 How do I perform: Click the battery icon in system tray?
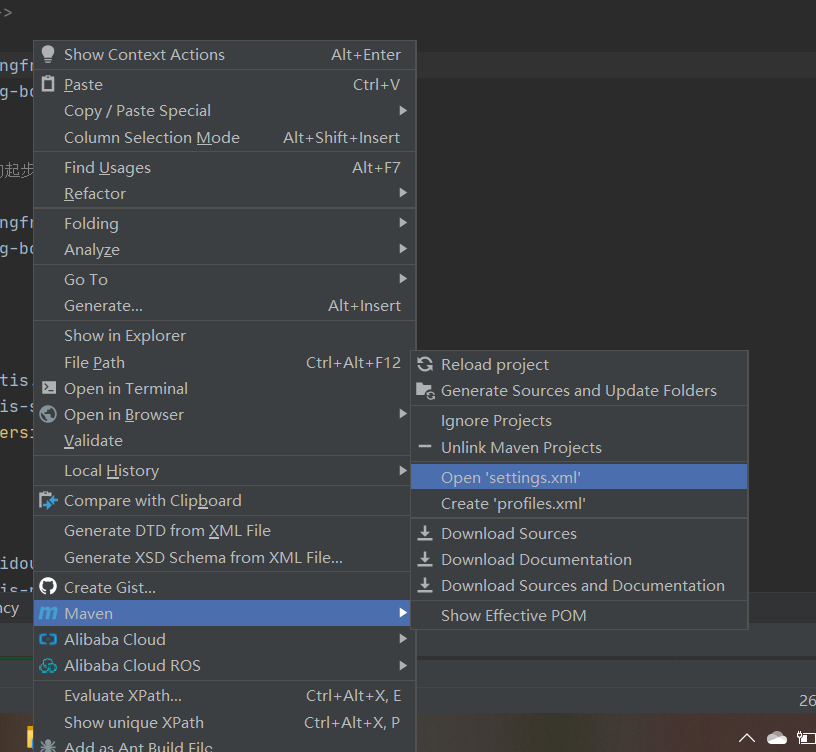click(x=806, y=738)
